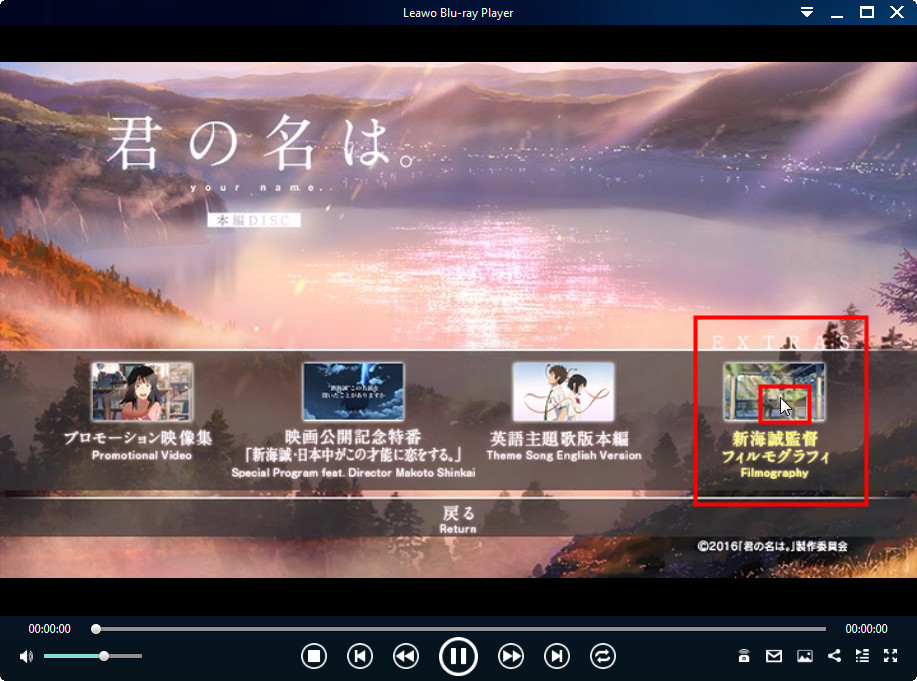Click the Theme Song English Version label
Screen dimensions: 917x681
[x=564, y=455]
